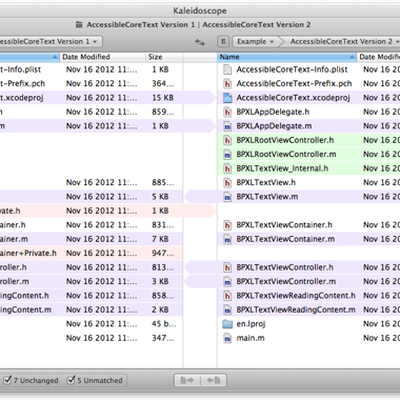Click the 3 KB size cell
This screenshot has width=400, height=400.
coord(160,281)
